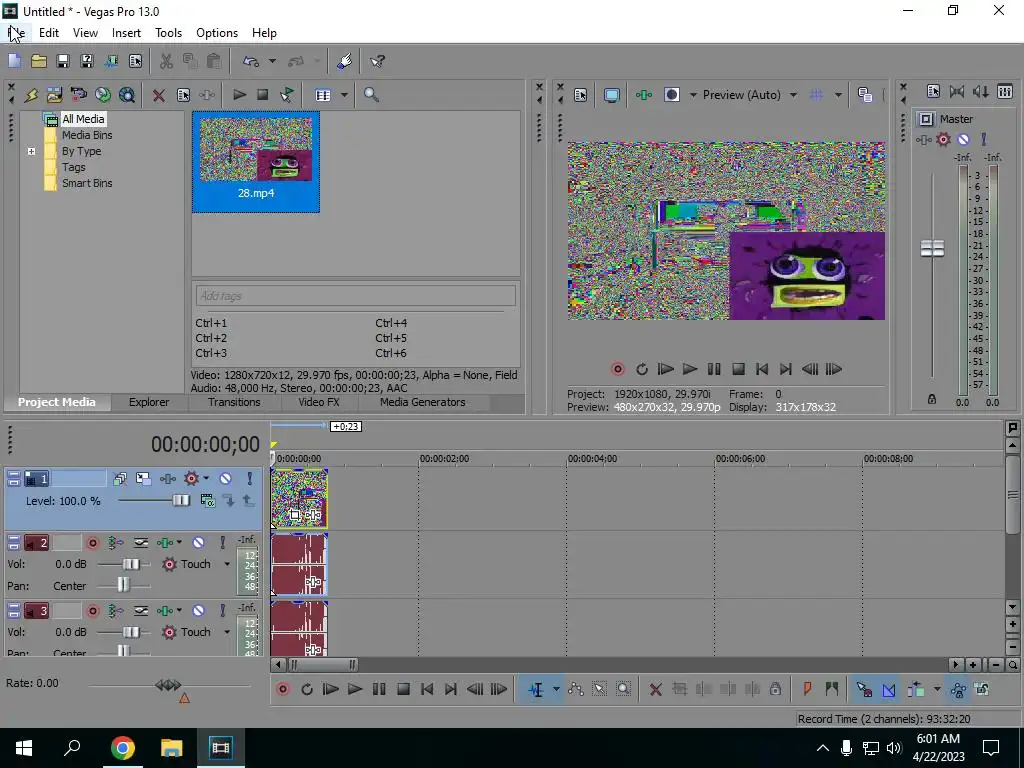Select the Zoom Edit tool in the bottom toolbar
The height and width of the screenshot is (768, 1024).
[x=624, y=689]
